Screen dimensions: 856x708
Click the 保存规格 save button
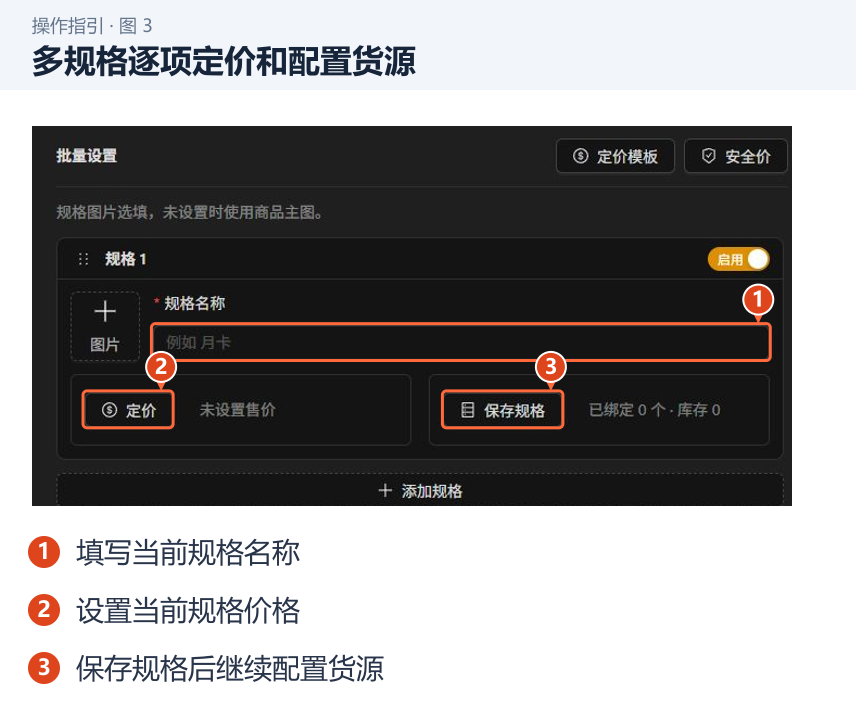[x=502, y=410]
